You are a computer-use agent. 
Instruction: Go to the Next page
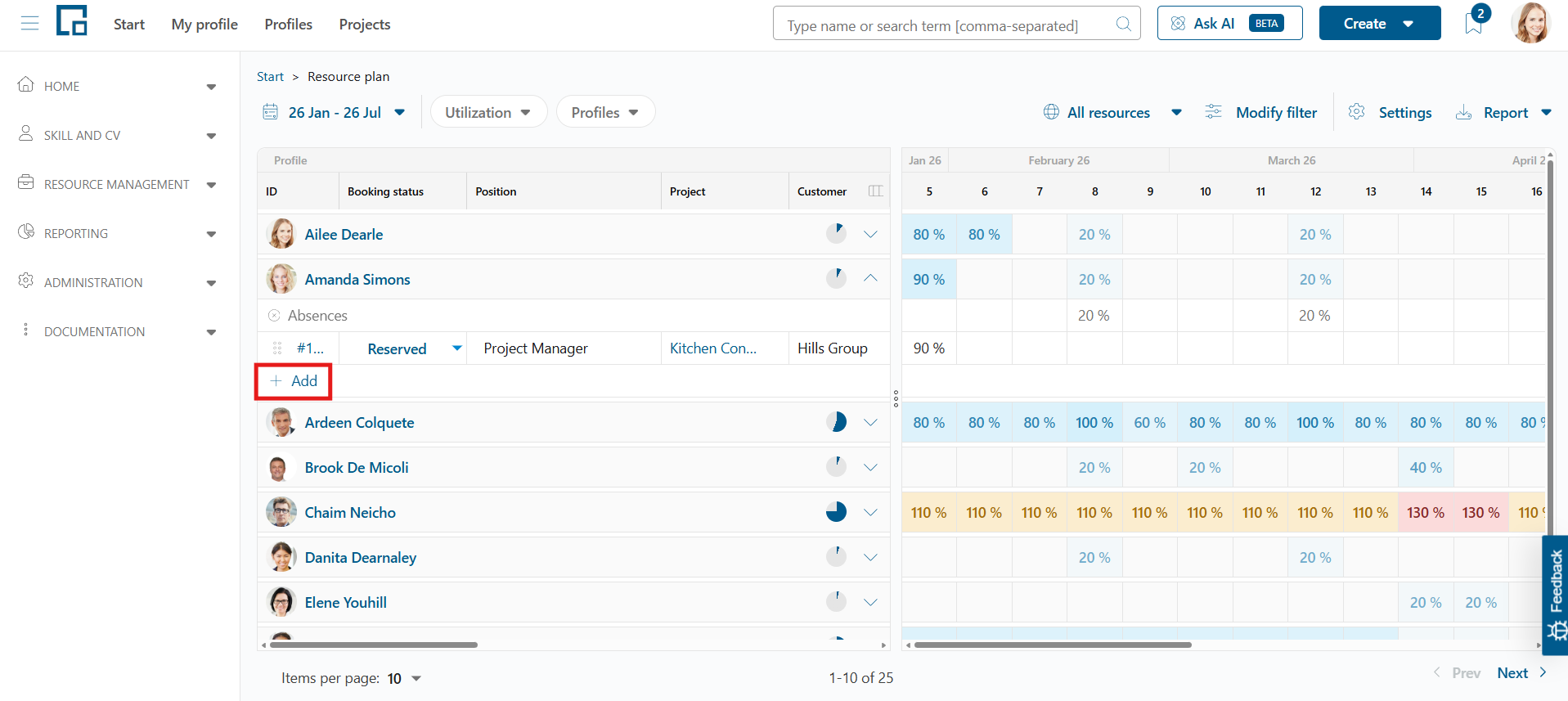click(1522, 672)
